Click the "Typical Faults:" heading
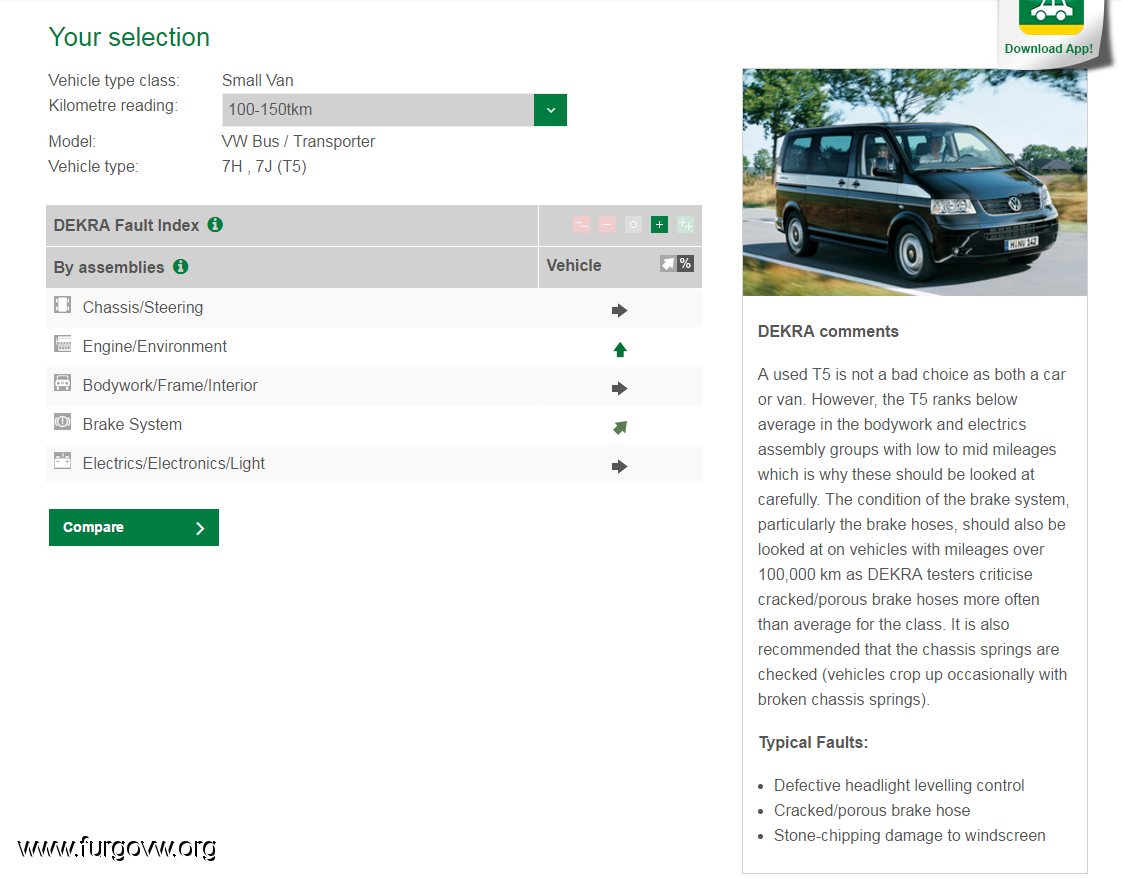The width and height of the screenshot is (1122, 878). click(814, 743)
